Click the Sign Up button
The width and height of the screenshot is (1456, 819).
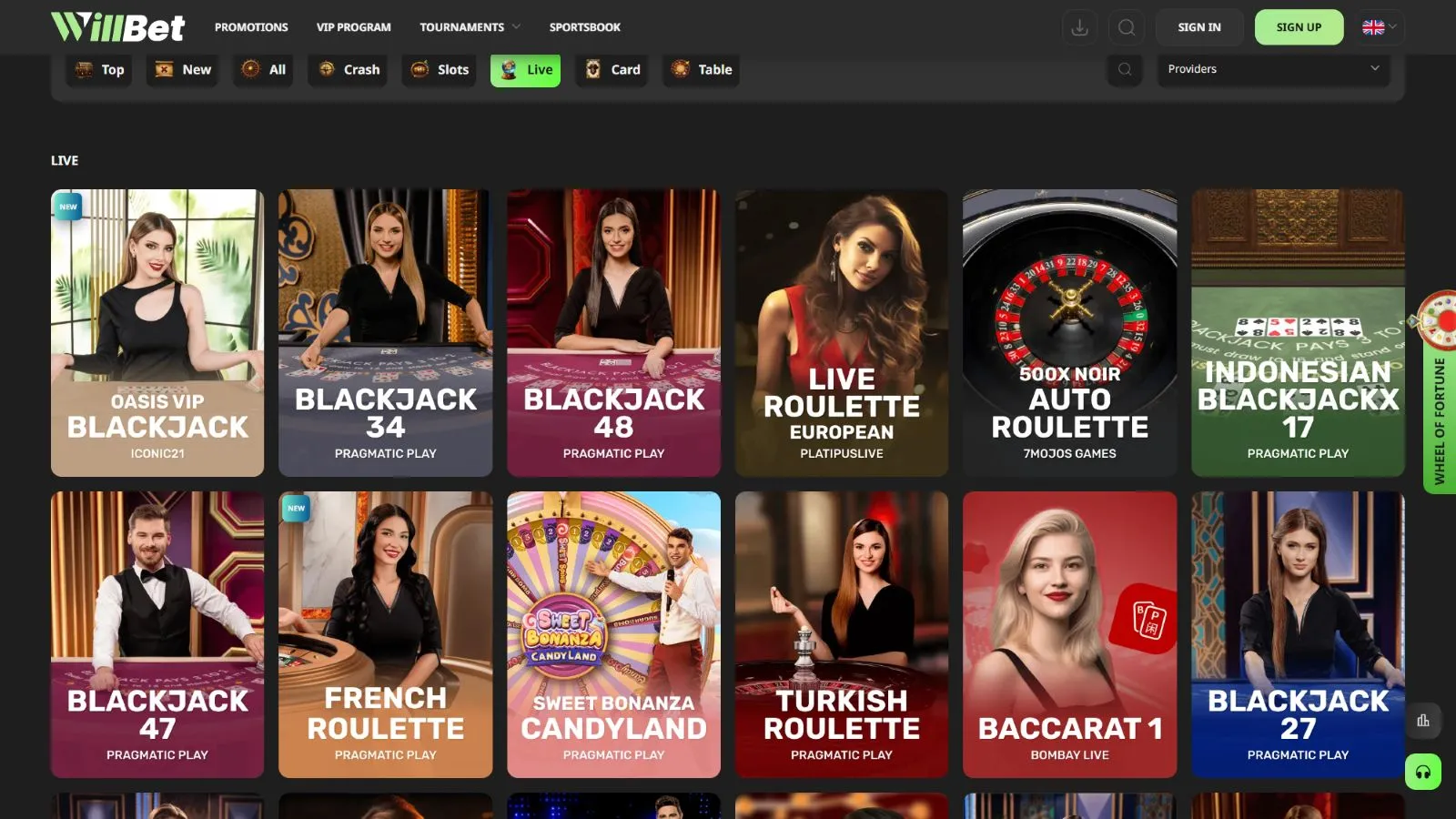pyautogui.click(x=1299, y=27)
